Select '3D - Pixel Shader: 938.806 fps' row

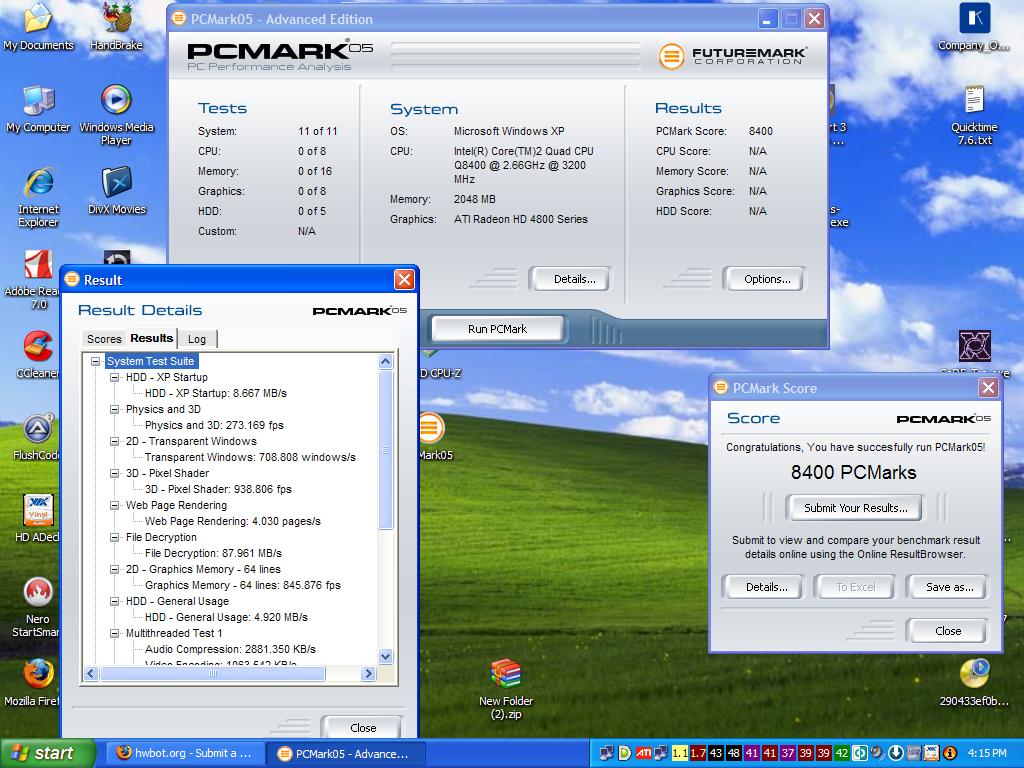[x=218, y=489]
